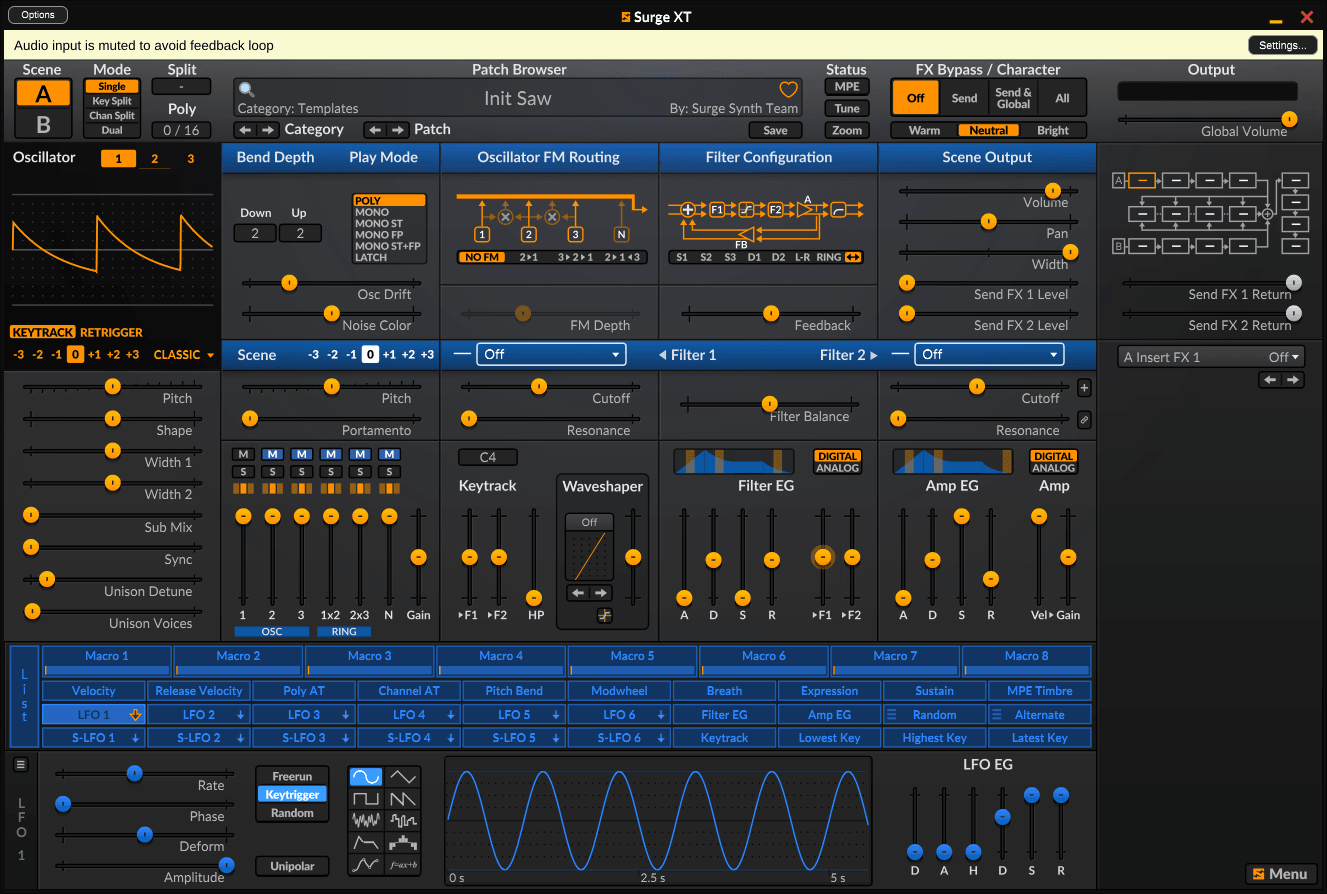
Task: Click the Zoom status button
Action: pos(846,131)
